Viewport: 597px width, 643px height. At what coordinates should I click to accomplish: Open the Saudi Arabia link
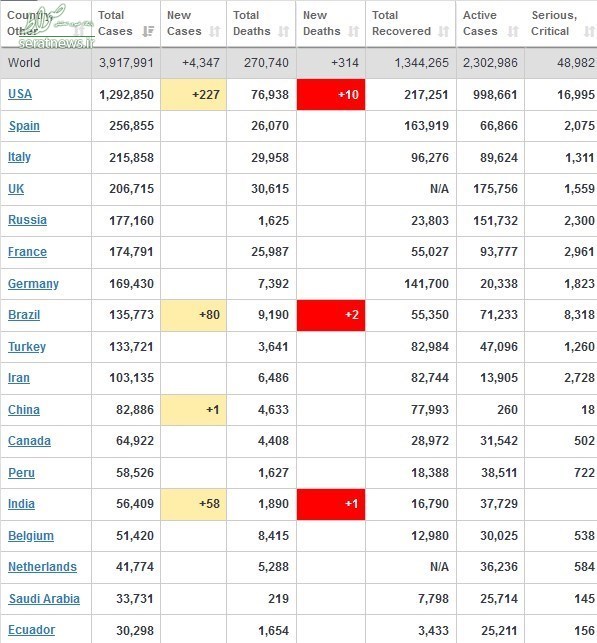pyautogui.click(x=44, y=599)
